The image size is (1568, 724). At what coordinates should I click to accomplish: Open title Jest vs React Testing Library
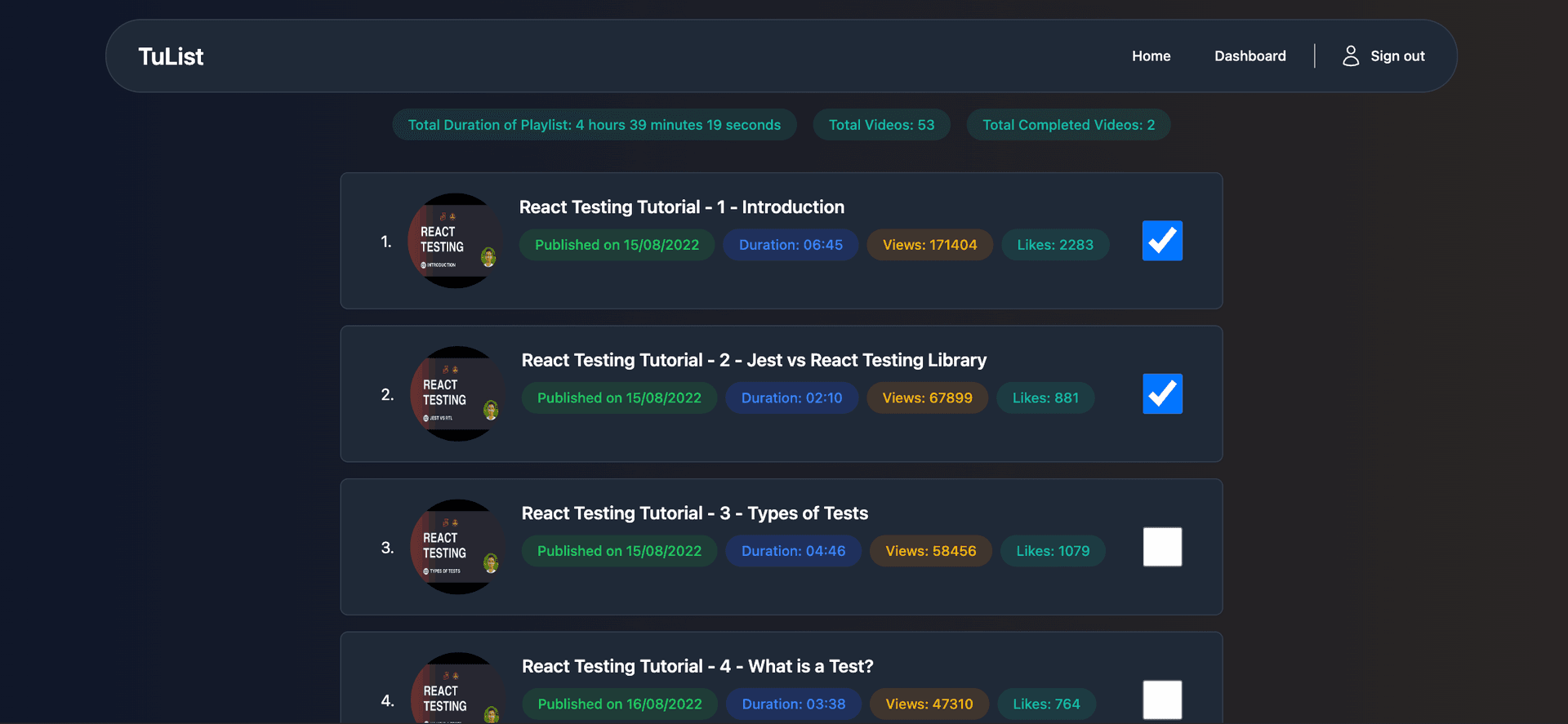point(754,360)
